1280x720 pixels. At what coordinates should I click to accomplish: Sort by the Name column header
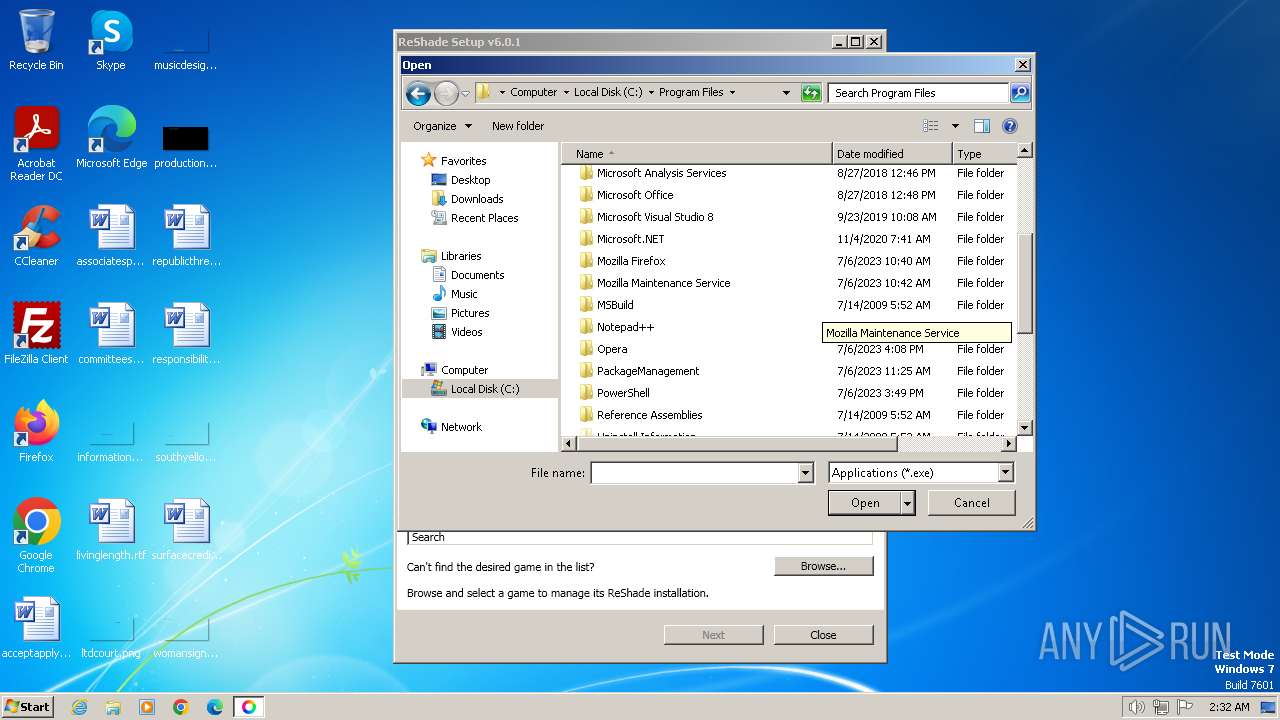696,154
